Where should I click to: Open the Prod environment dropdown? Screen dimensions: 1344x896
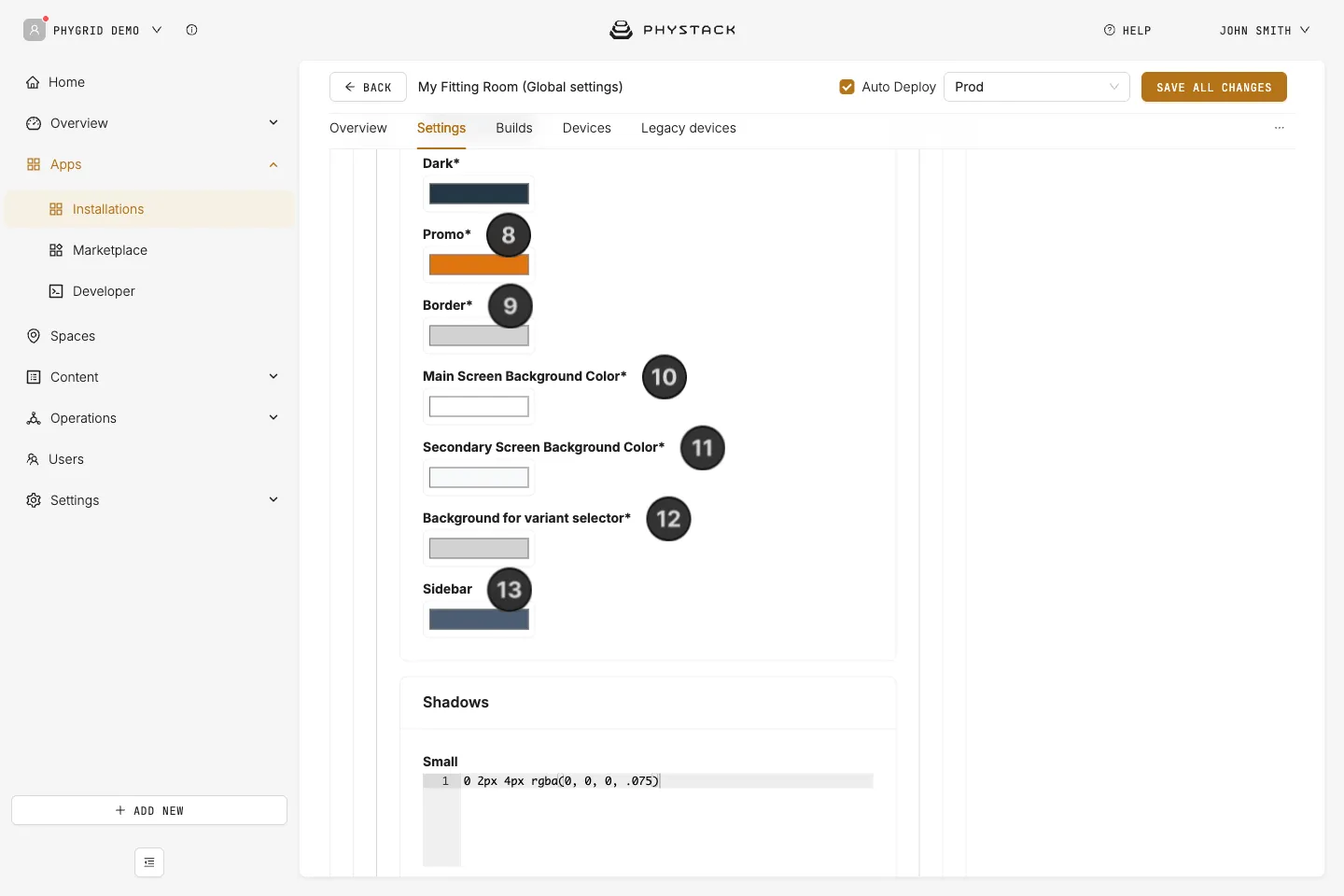1037,87
